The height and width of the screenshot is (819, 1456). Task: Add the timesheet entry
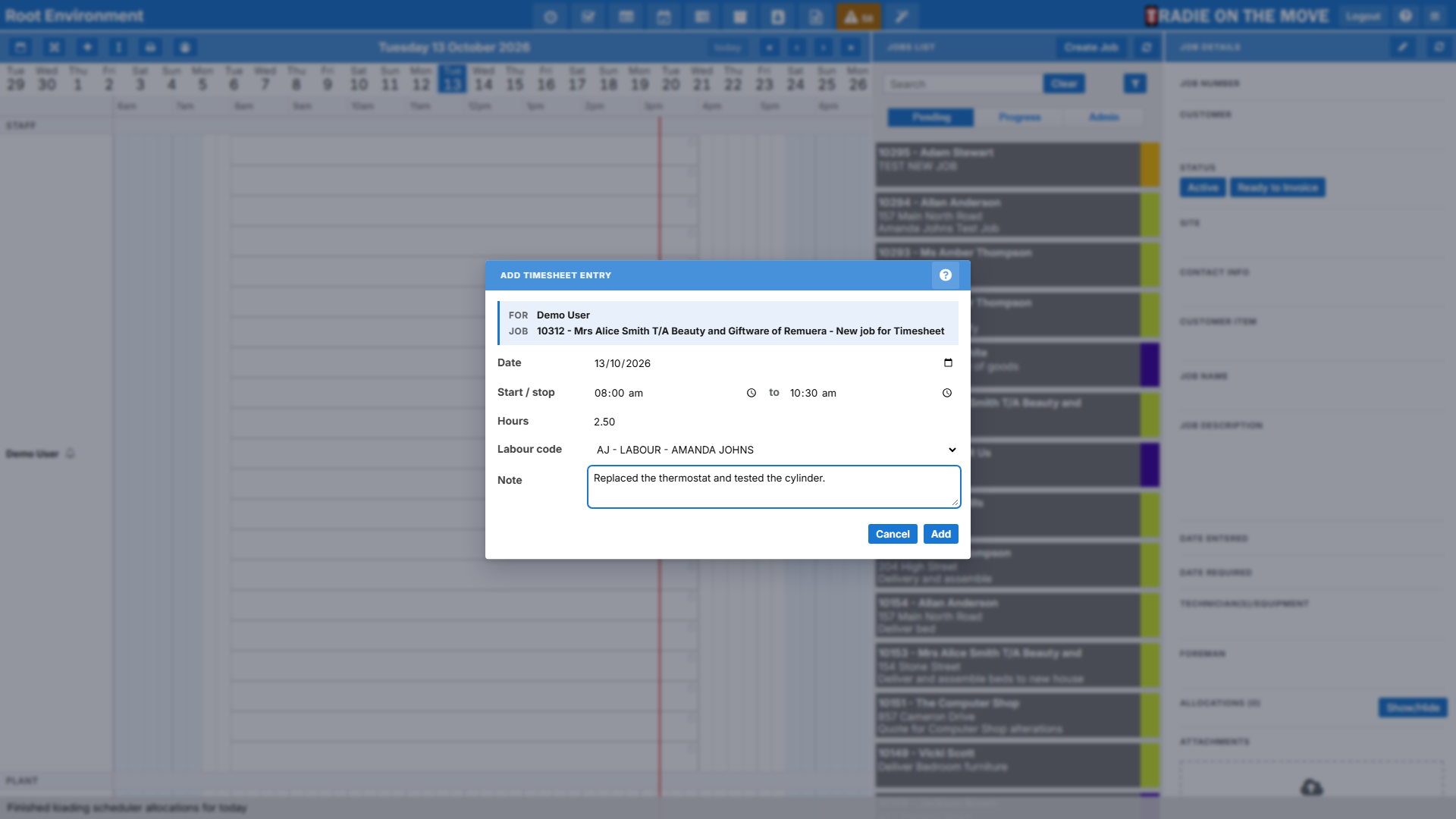point(941,534)
